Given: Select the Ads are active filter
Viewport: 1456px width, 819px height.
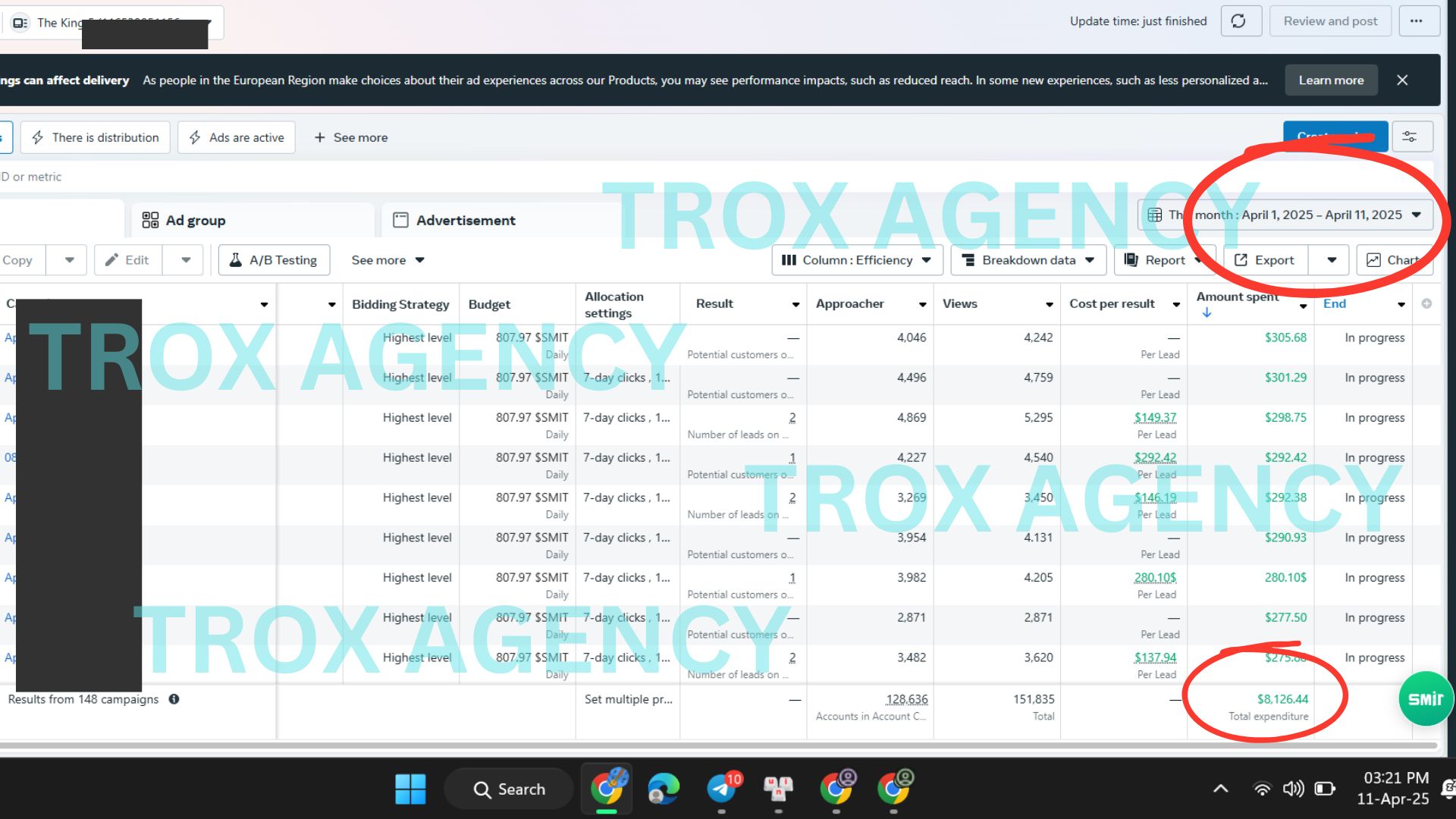Looking at the screenshot, I should coord(237,137).
